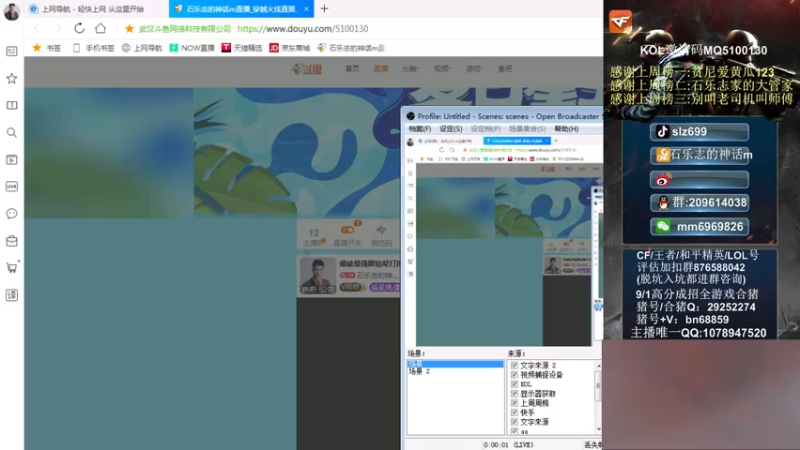Open a new browser tab with plus
This screenshot has width=800, height=450.
[x=324, y=9]
